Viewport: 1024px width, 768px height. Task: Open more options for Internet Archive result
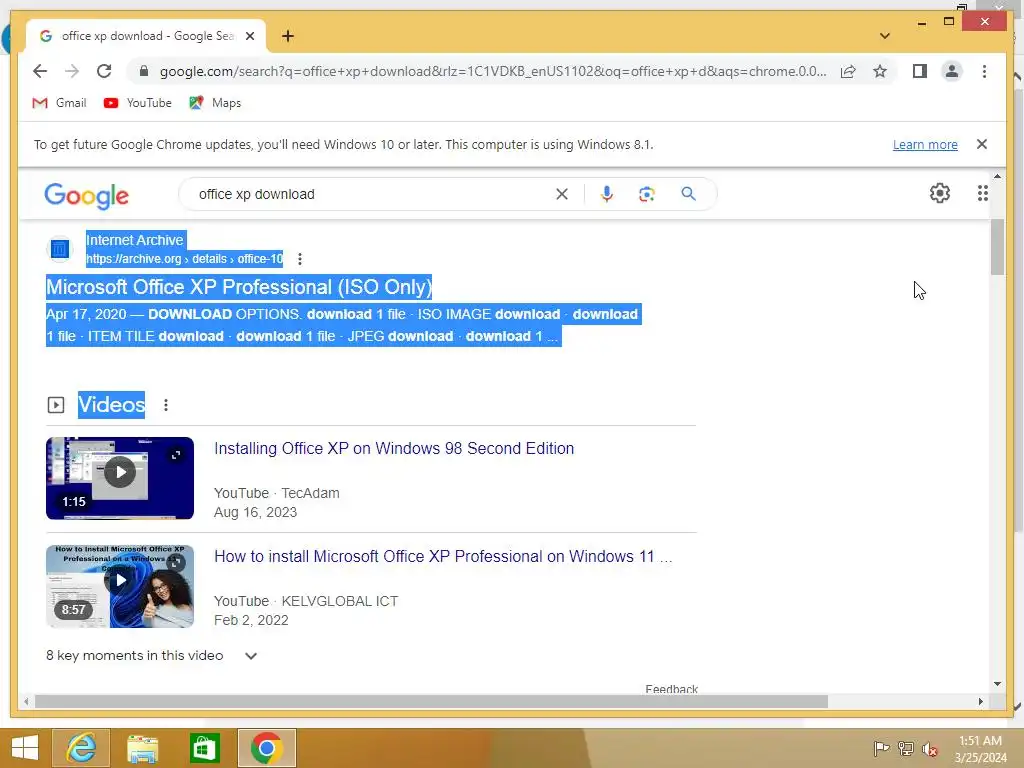[300, 259]
